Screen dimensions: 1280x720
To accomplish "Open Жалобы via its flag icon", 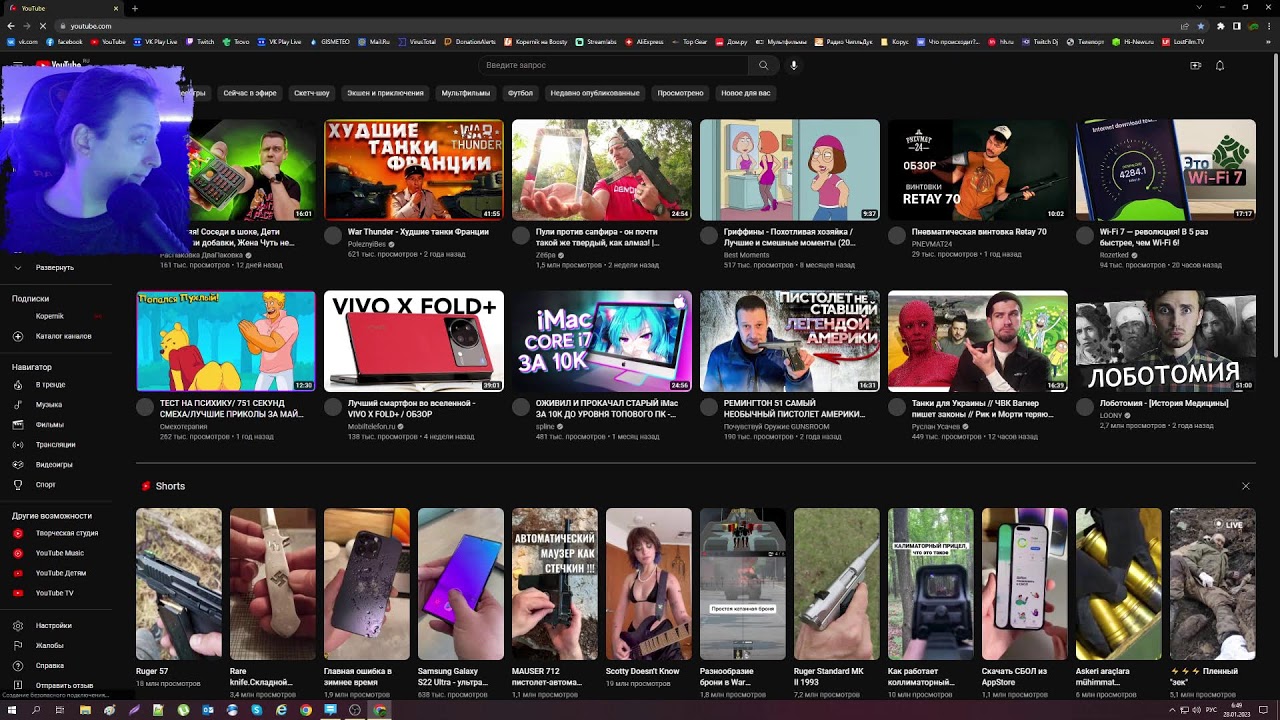I will click(x=18, y=646).
